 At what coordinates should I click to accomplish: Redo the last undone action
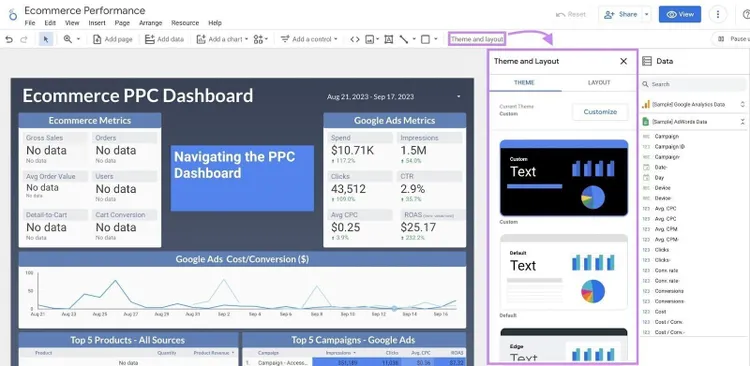point(23,39)
